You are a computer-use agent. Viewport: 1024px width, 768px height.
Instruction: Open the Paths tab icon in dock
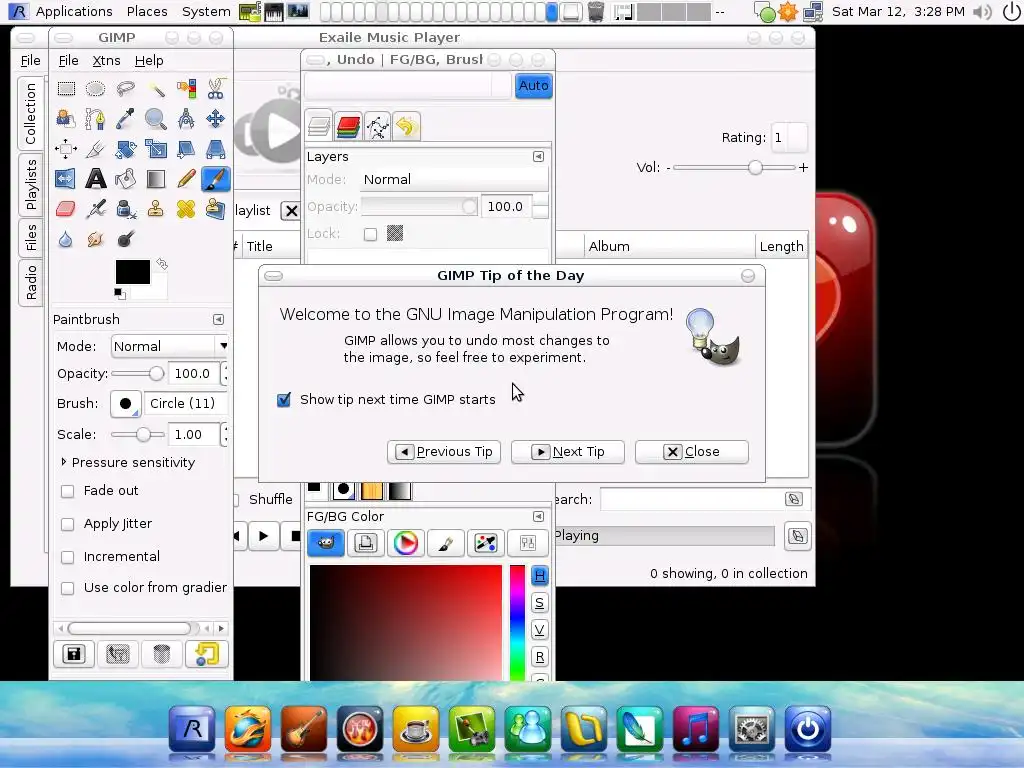click(x=377, y=126)
